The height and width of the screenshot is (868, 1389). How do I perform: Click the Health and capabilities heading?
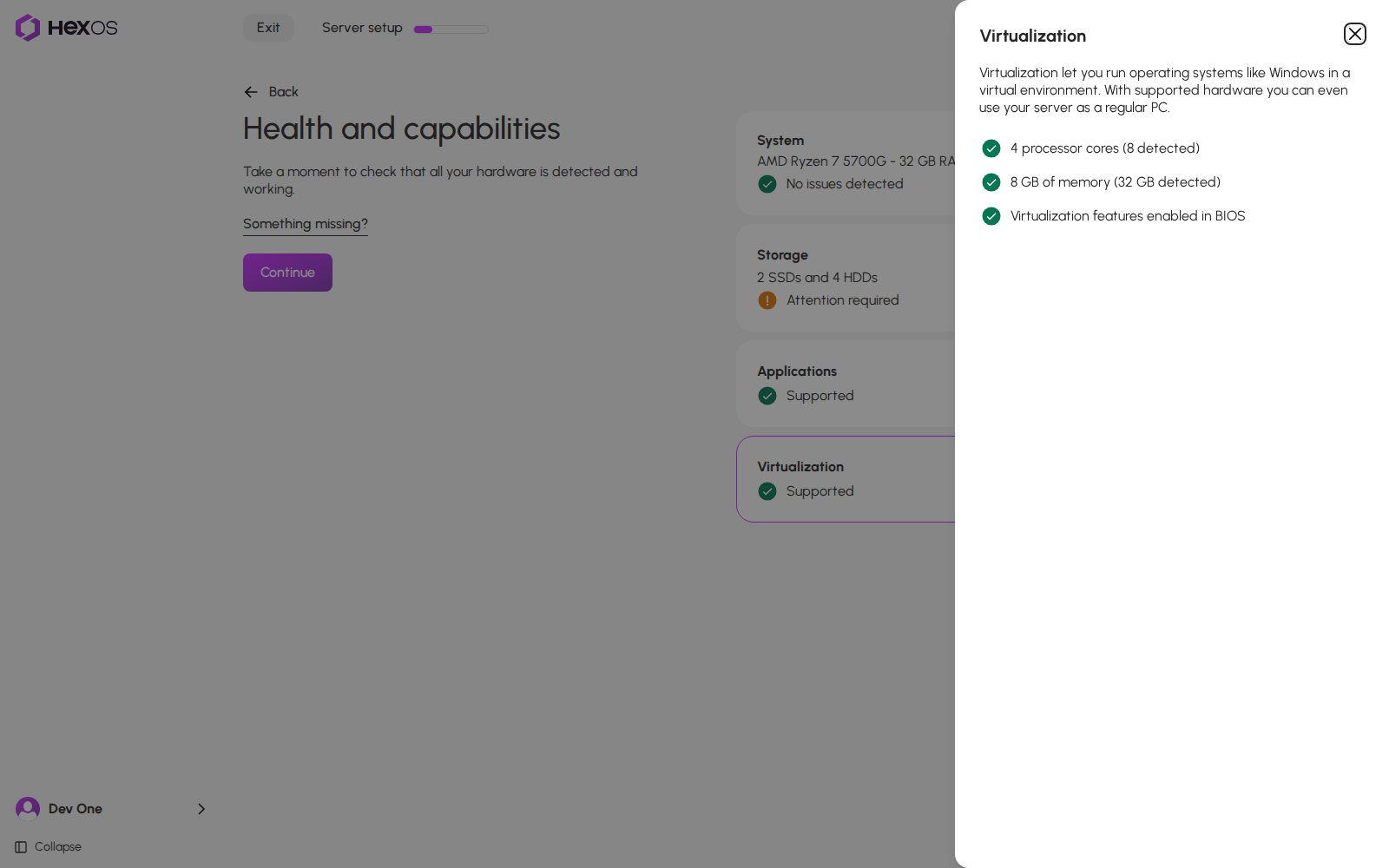point(402,128)
